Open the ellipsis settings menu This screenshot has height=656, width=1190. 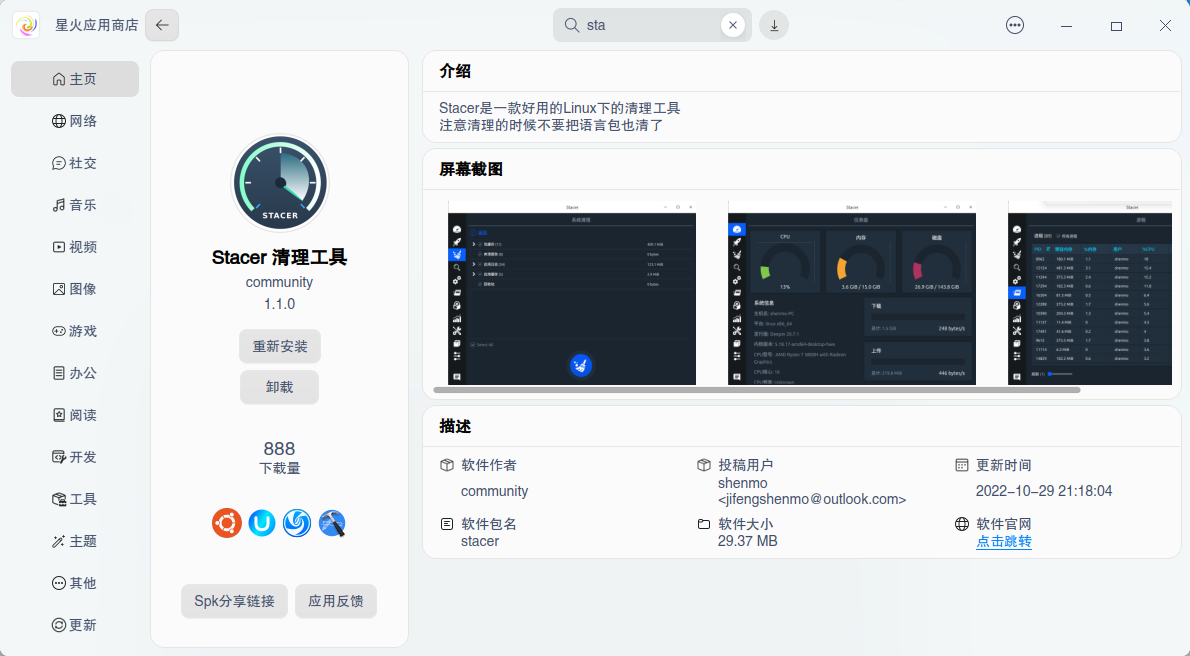pos(1015,24)
